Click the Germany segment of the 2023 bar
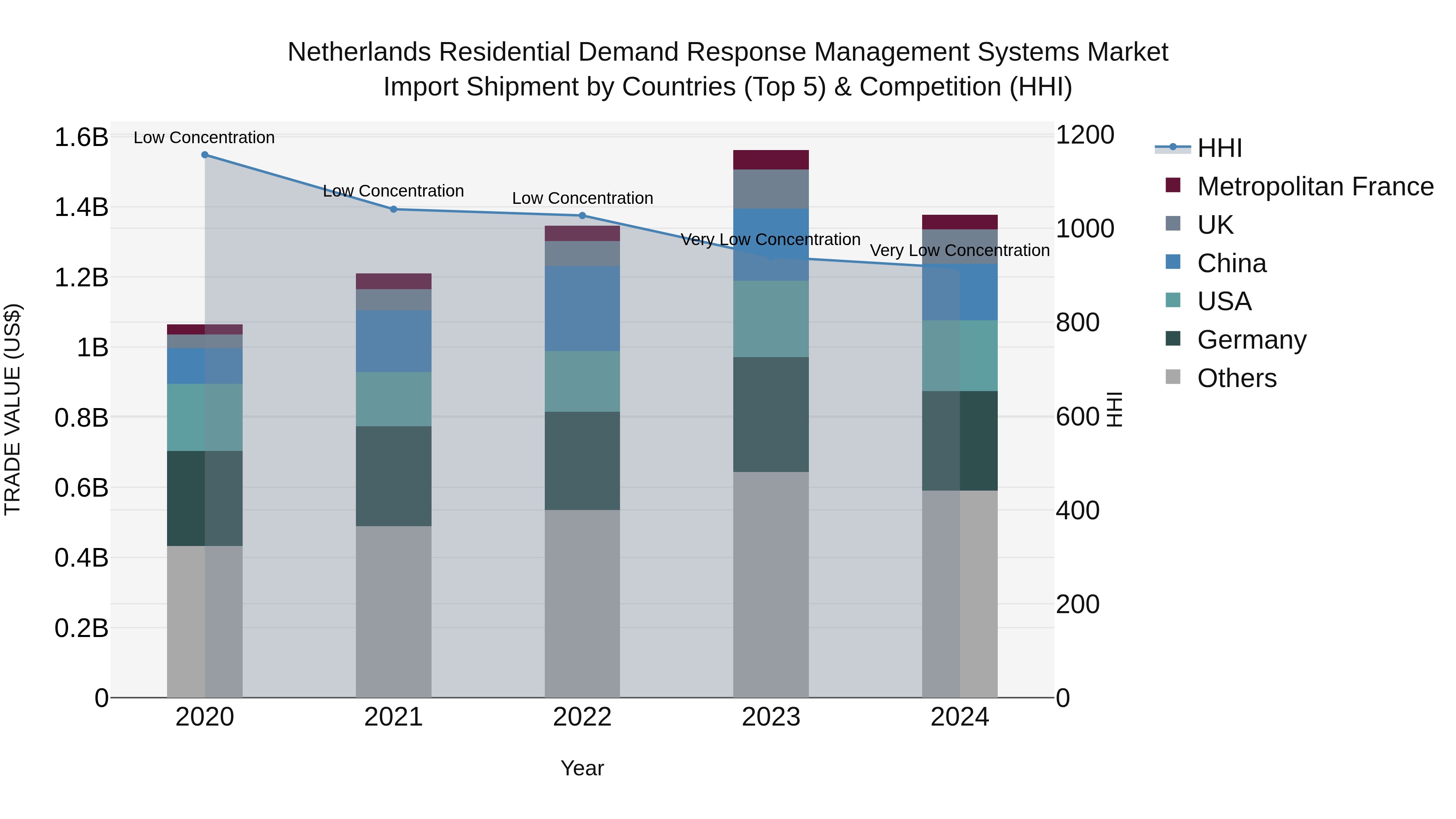 pos(771,414)
